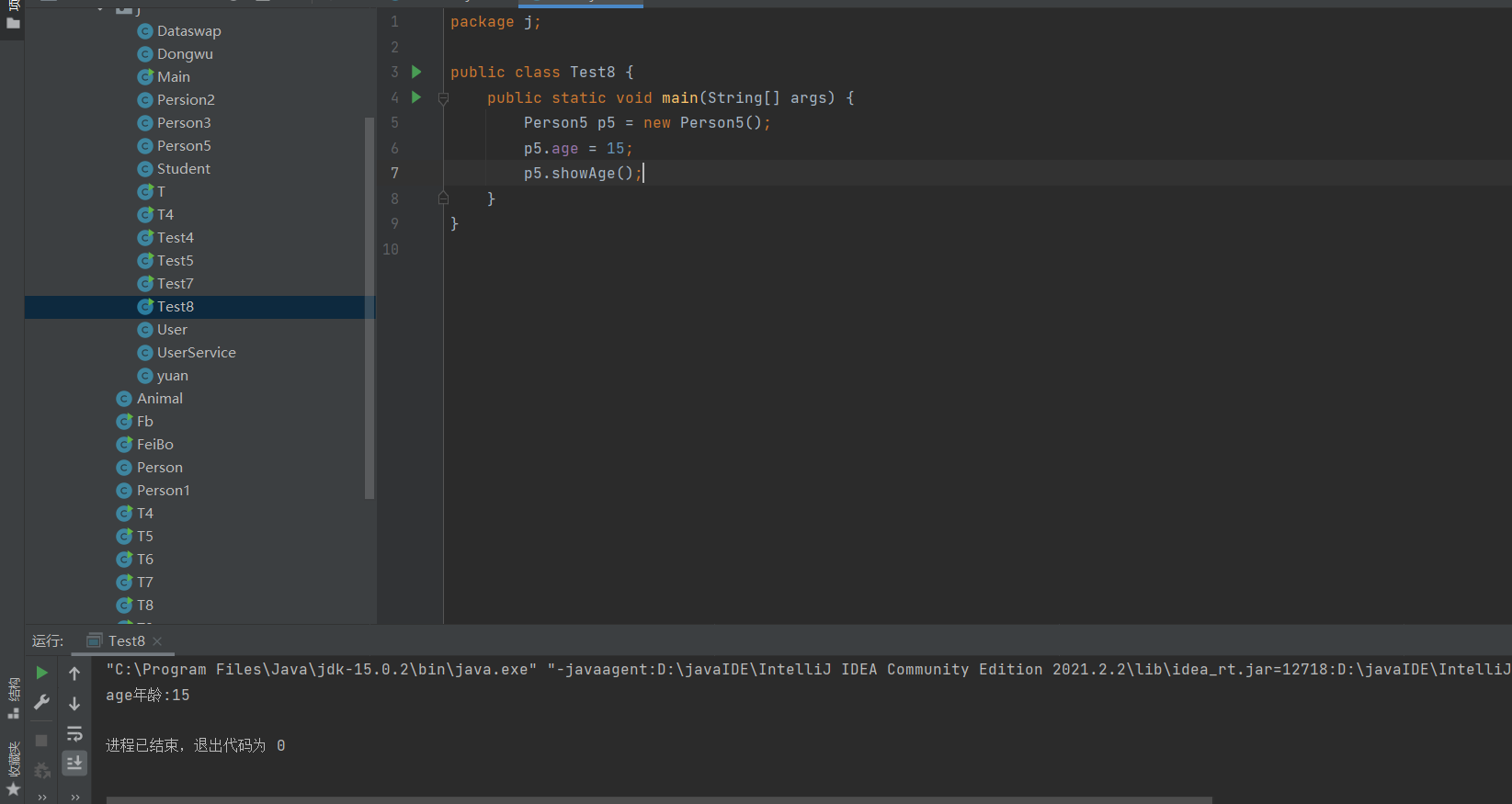The width and height of the screenshot is (1512, 804).
Task: Open the Test7 class
Action: [176, 284]
